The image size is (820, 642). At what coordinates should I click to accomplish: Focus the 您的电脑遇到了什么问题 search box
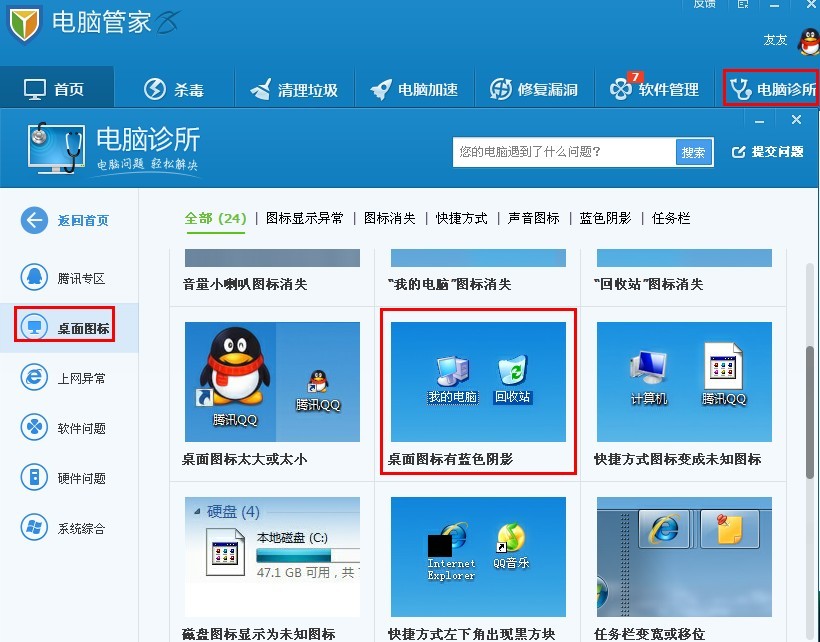click(564, 152)
